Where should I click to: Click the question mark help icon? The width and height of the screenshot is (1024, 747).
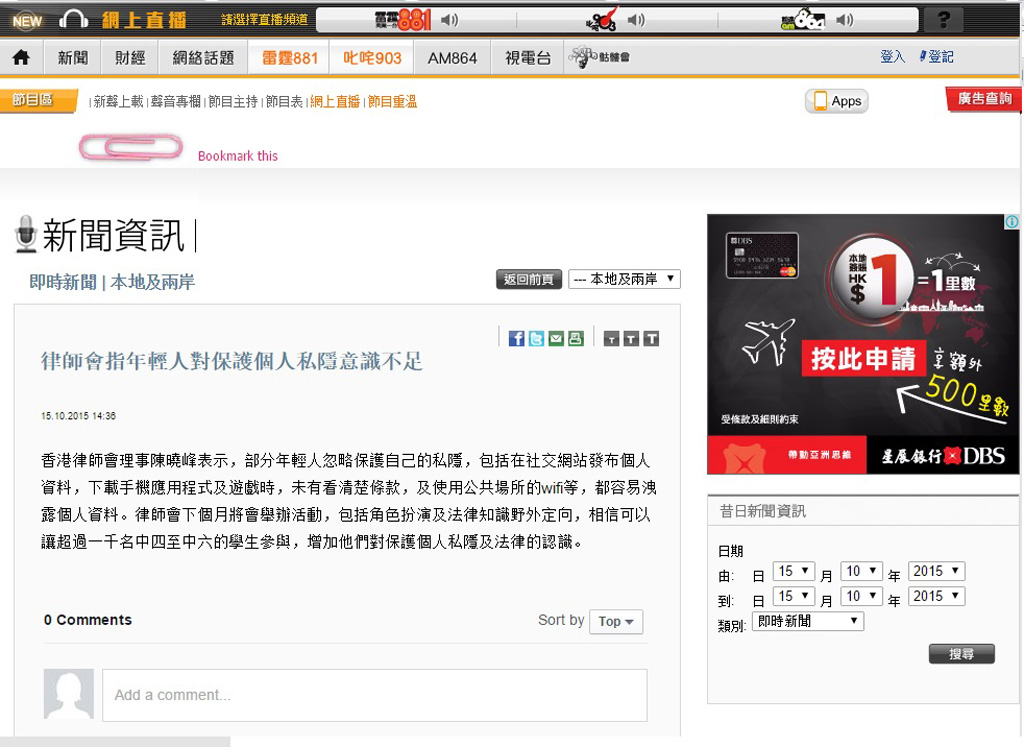(944, 20)
